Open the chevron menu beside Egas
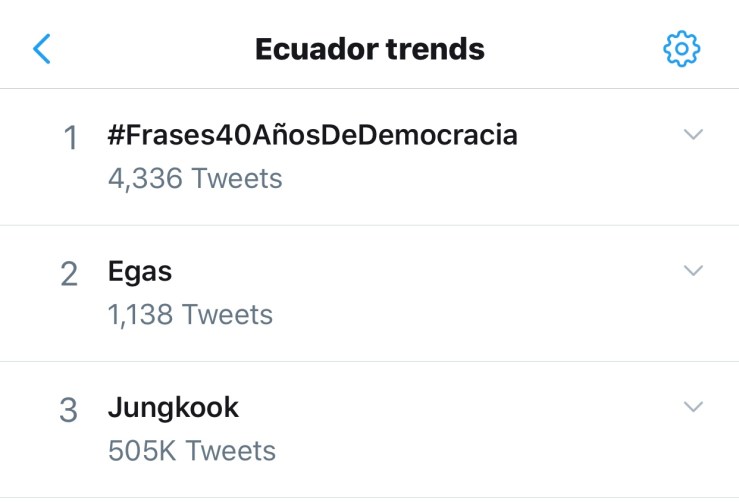 pos(693,270)
